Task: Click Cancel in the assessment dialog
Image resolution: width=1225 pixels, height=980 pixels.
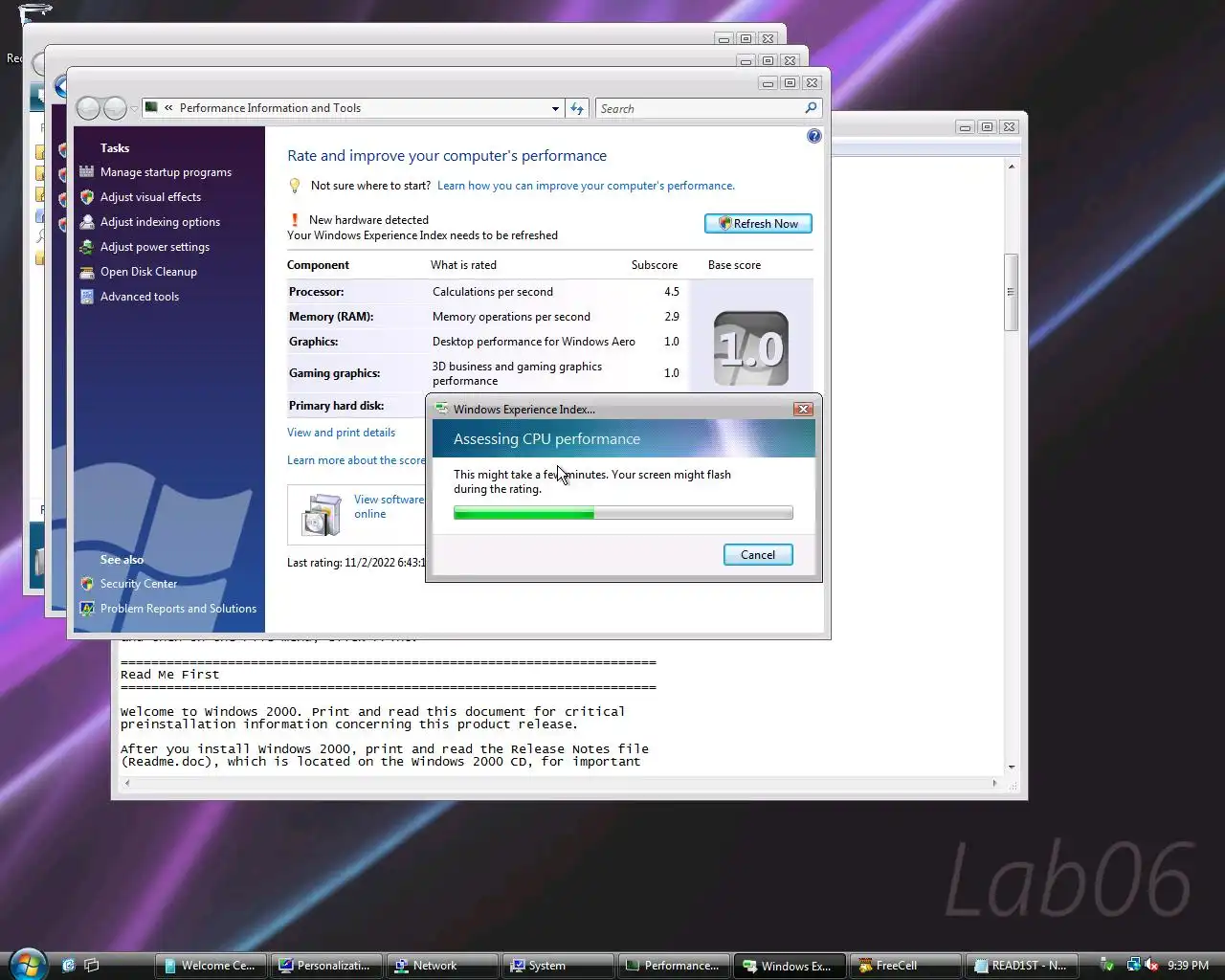Action: tap(758, 555)
